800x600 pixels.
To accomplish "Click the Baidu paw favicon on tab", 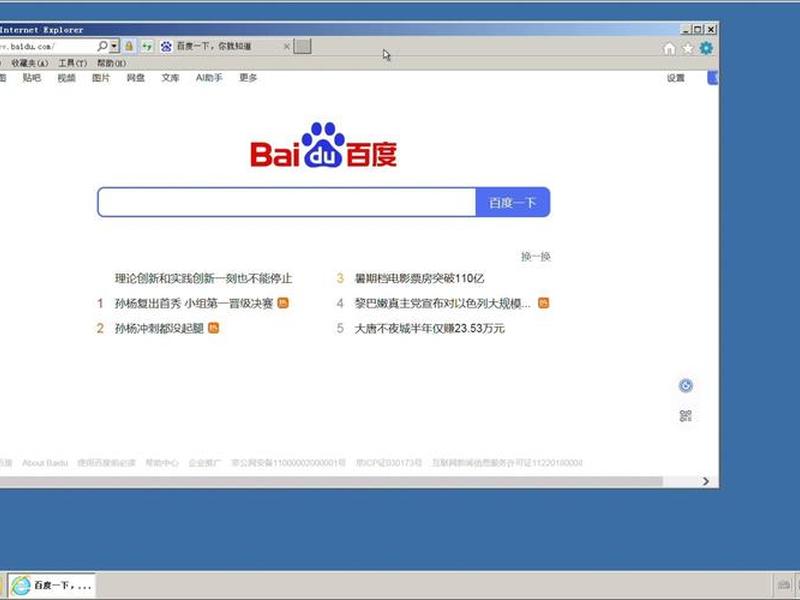I will [x=166, y=46].
